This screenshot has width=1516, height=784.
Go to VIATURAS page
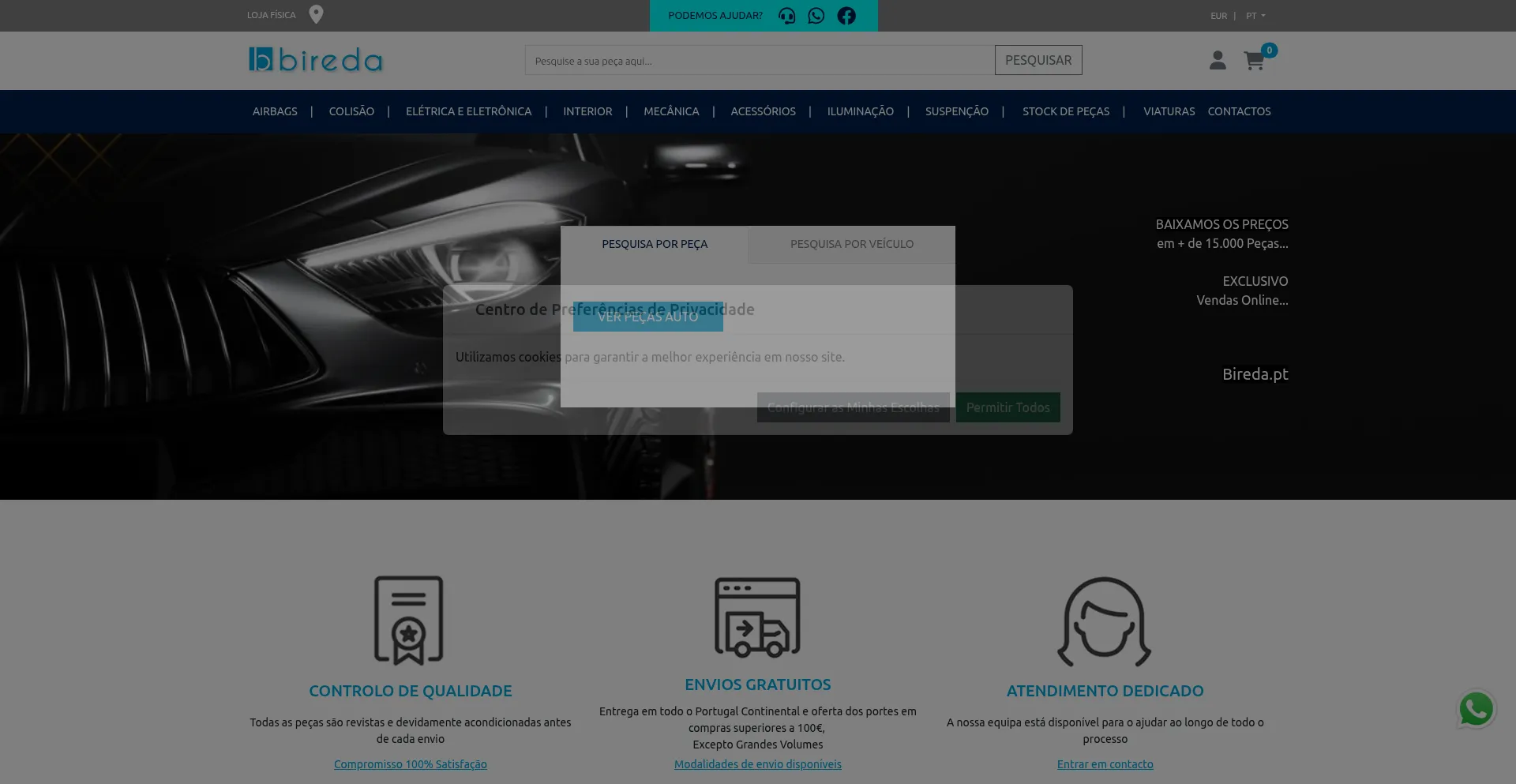pyautogui.click(x=1169, y=111)
